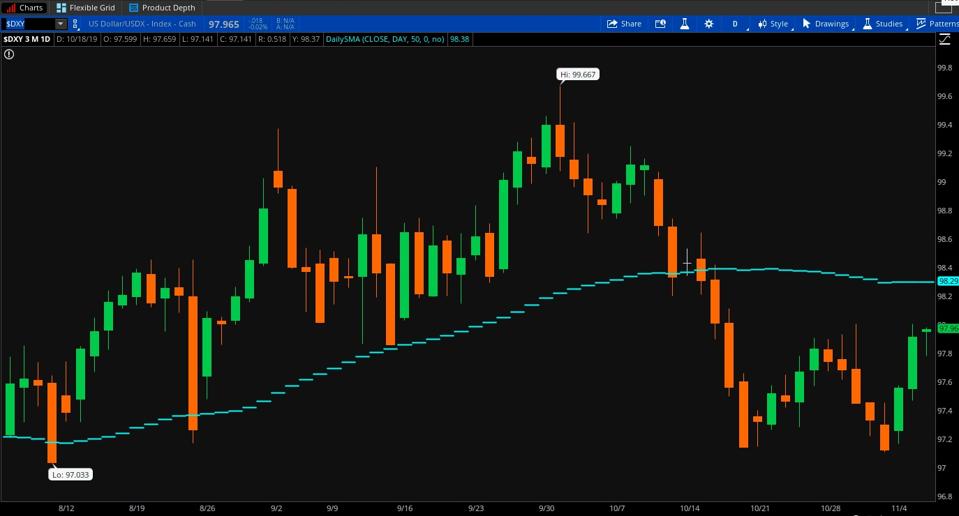Click the H: 97.659 high value
The image size is (959, 516).
159,39
